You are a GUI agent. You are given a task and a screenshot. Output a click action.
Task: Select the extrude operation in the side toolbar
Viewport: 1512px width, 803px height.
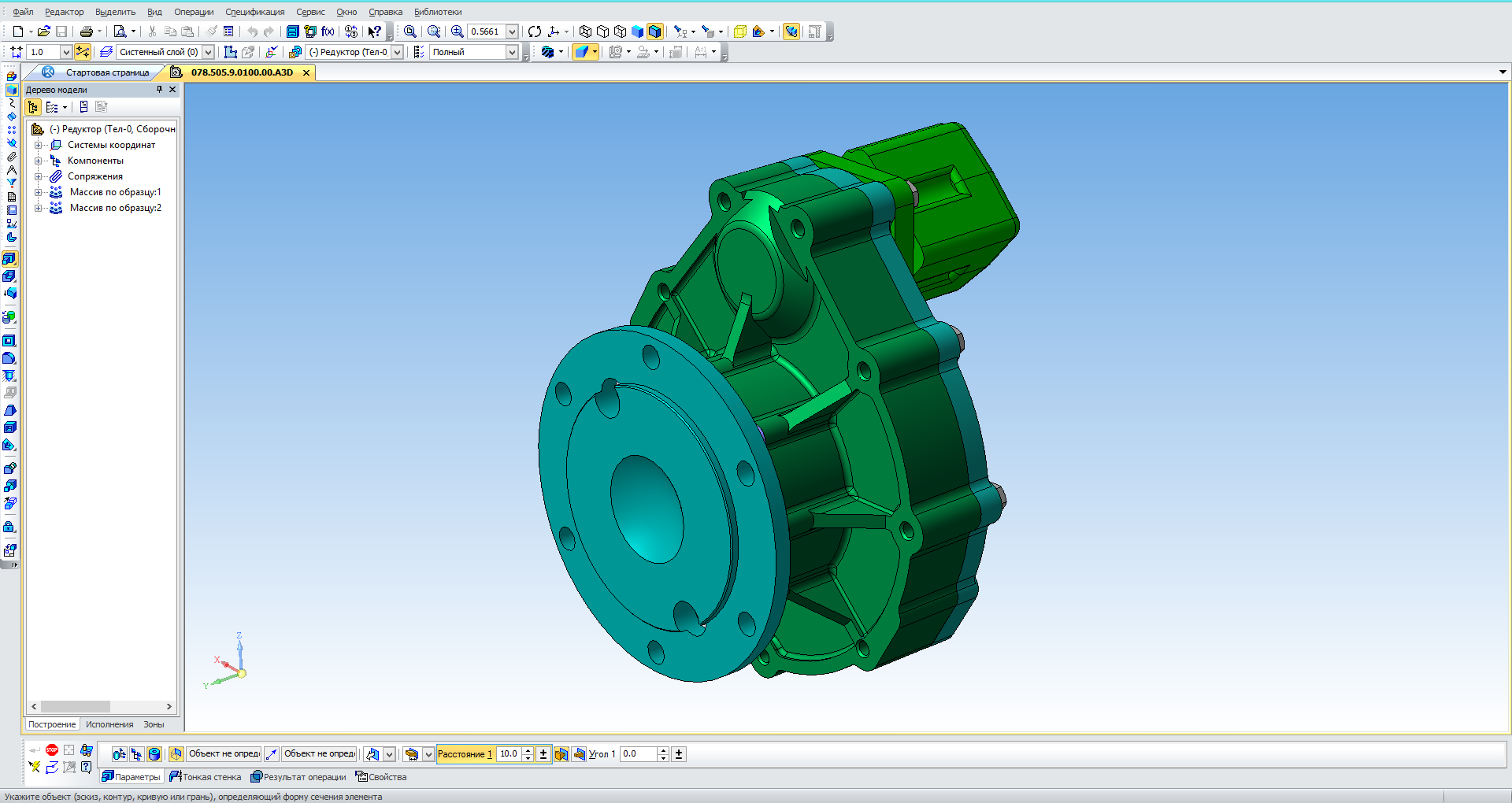pos(10,259)
